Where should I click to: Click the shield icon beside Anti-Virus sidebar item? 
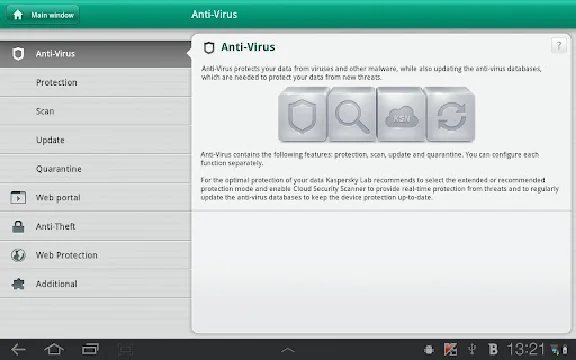click(18, 54)
